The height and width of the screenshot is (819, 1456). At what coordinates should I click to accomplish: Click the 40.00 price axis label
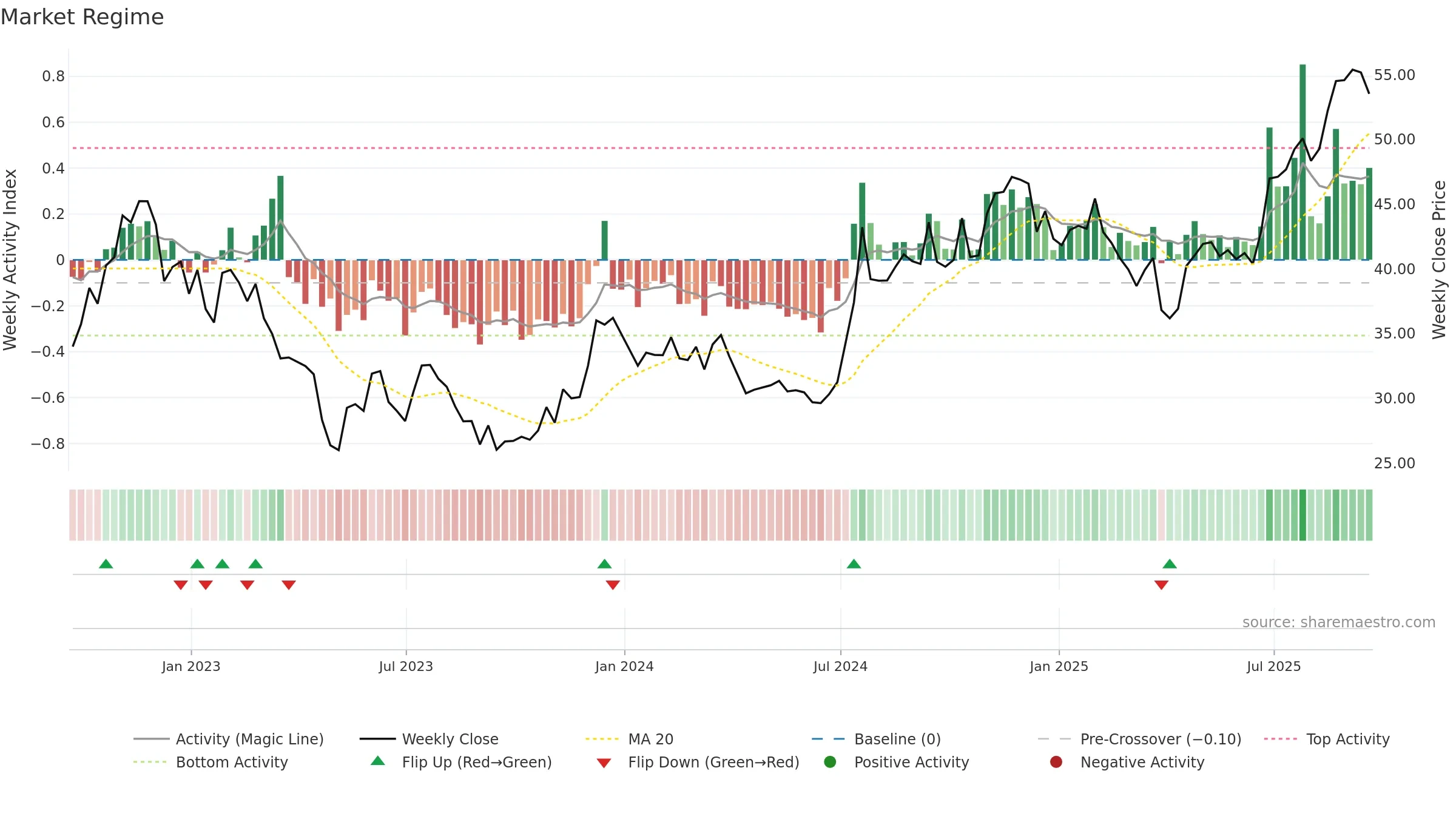point(1395,269)
